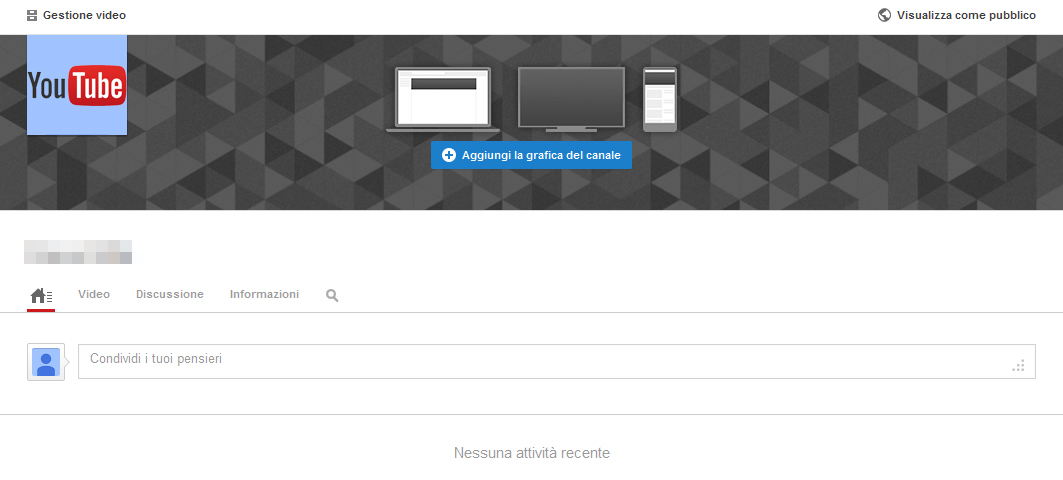This screenshot has width=1063, height=480.
Task: Select the TV screen preview icon
Action: [x=571, y=99]
